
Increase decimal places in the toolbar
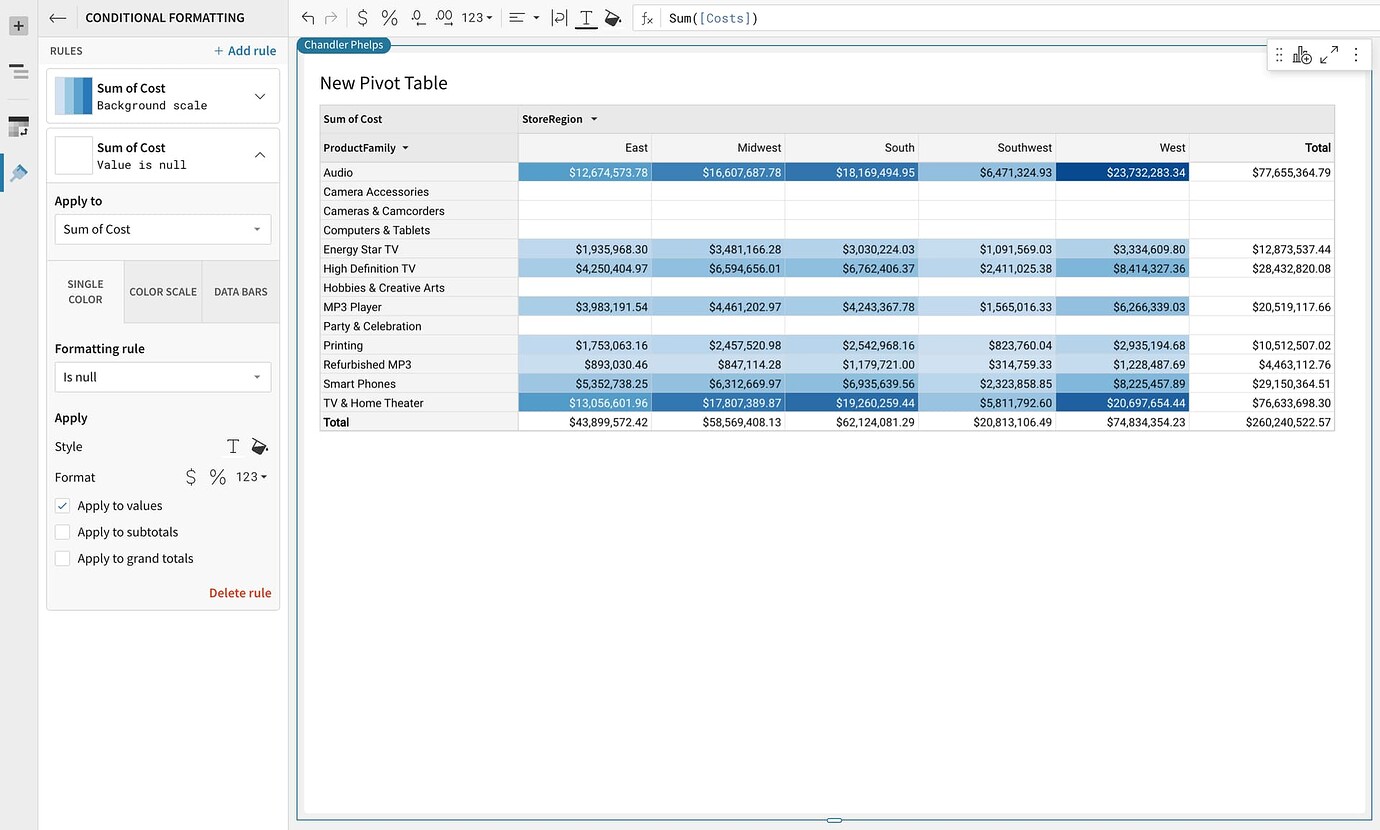point(444,17)
